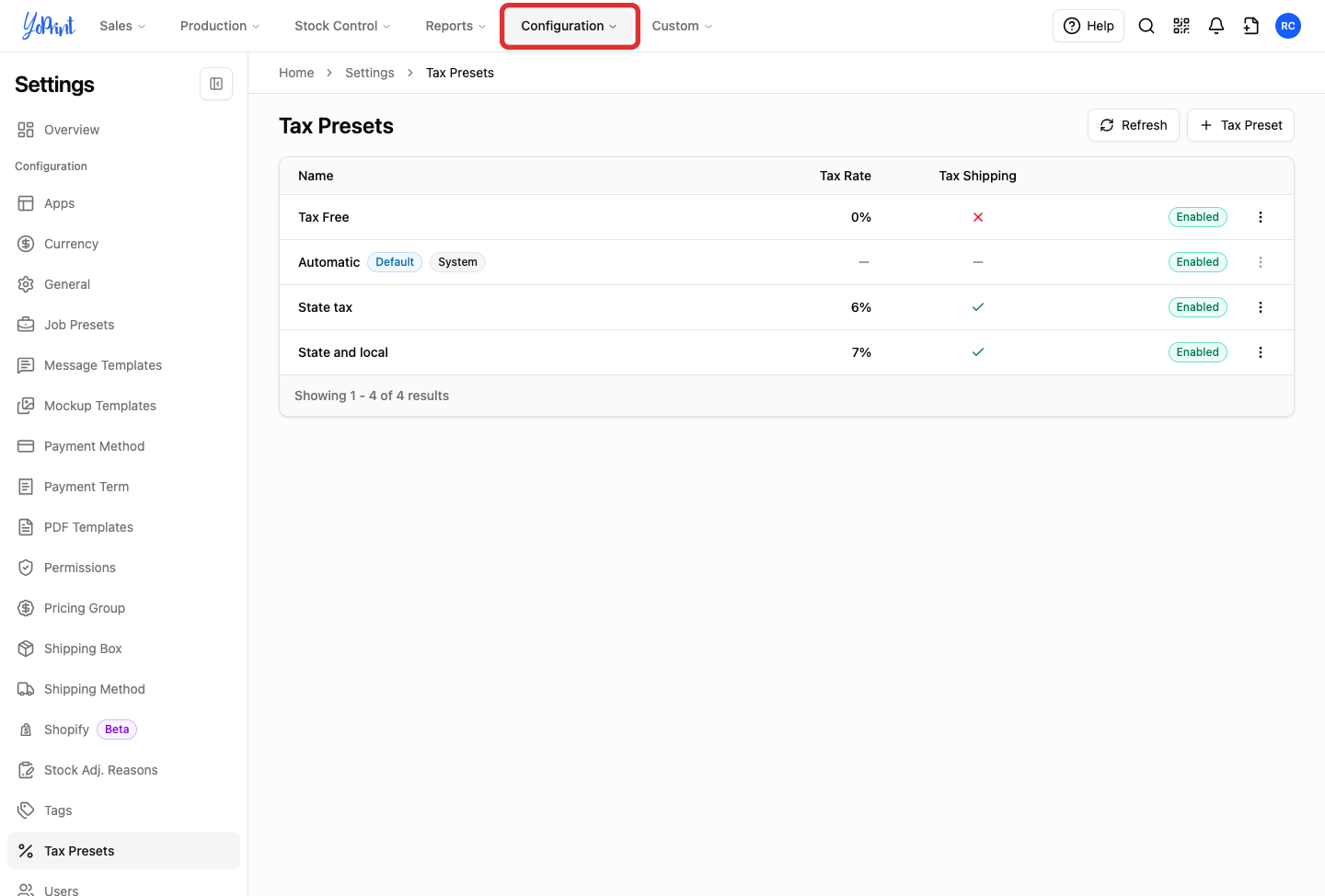Screen dimensions: 1325x896
Task: Expand the Custom dropdown menu
Action: point(682,26)
